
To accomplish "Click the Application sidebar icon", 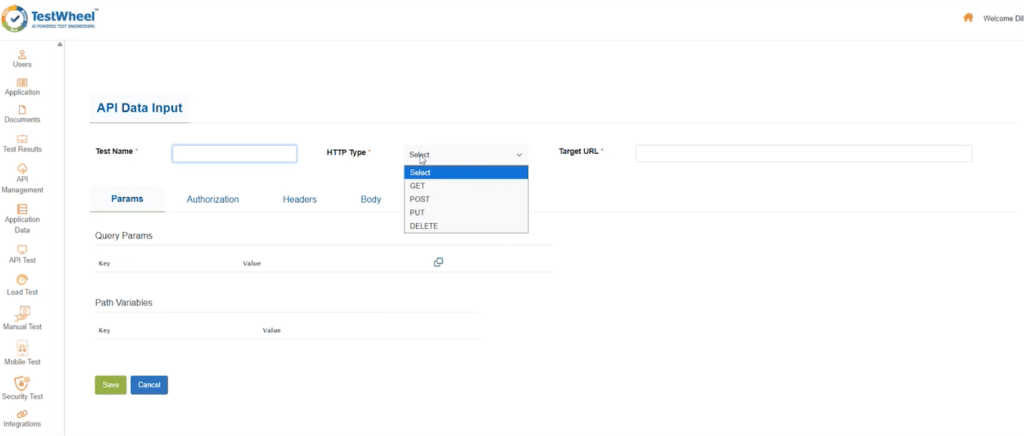I will tap(22, 82).
